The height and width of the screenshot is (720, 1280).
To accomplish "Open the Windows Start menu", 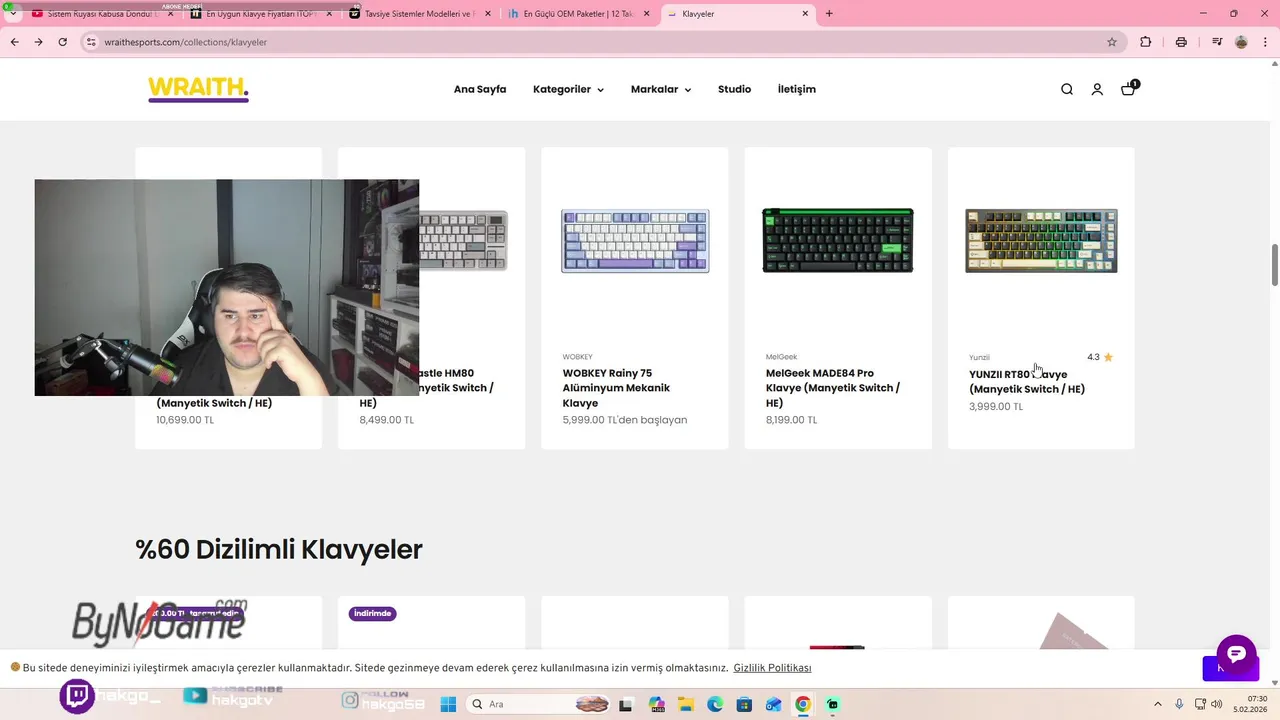I will point(448,704).
